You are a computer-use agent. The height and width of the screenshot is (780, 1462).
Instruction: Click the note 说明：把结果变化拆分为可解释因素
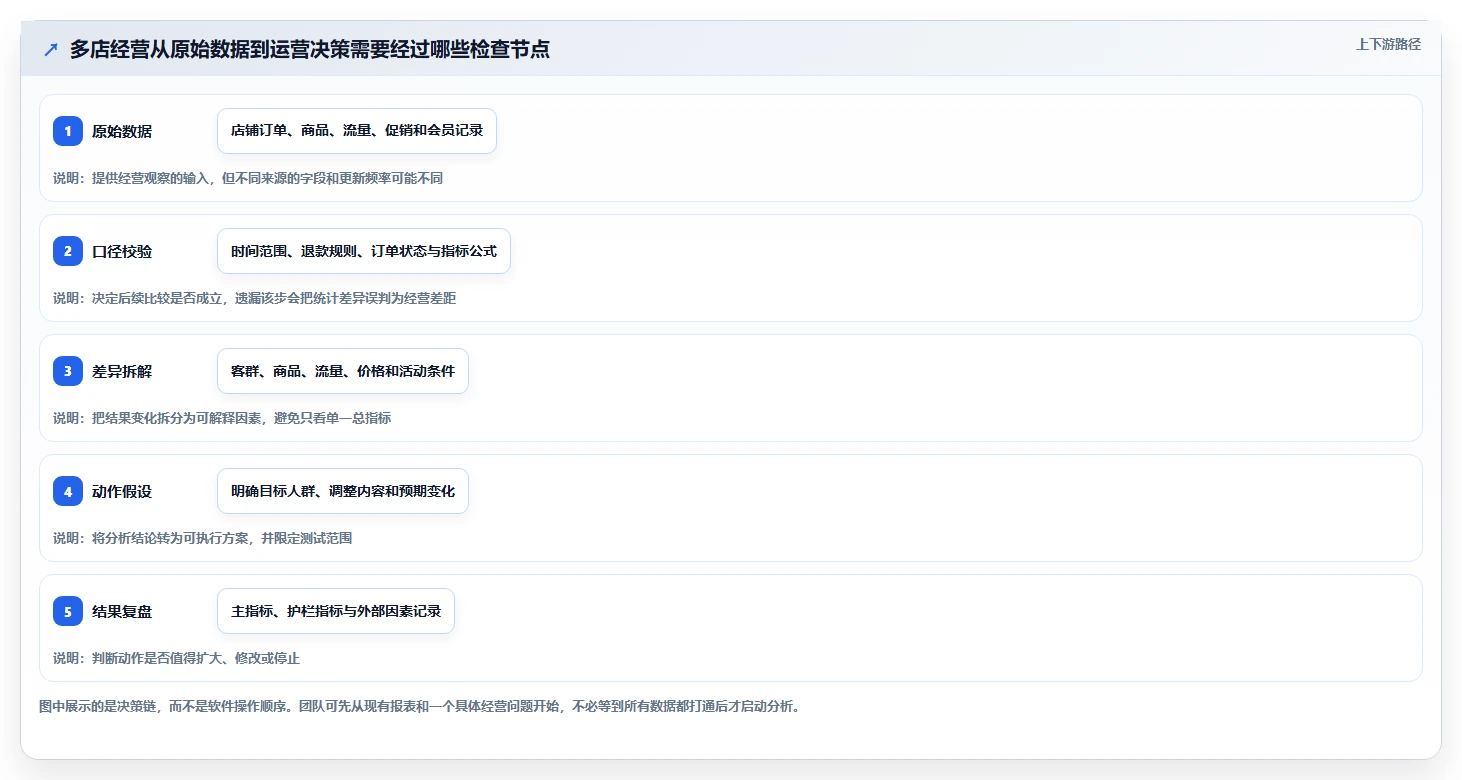pyautogui.click(x=222, y=418)
